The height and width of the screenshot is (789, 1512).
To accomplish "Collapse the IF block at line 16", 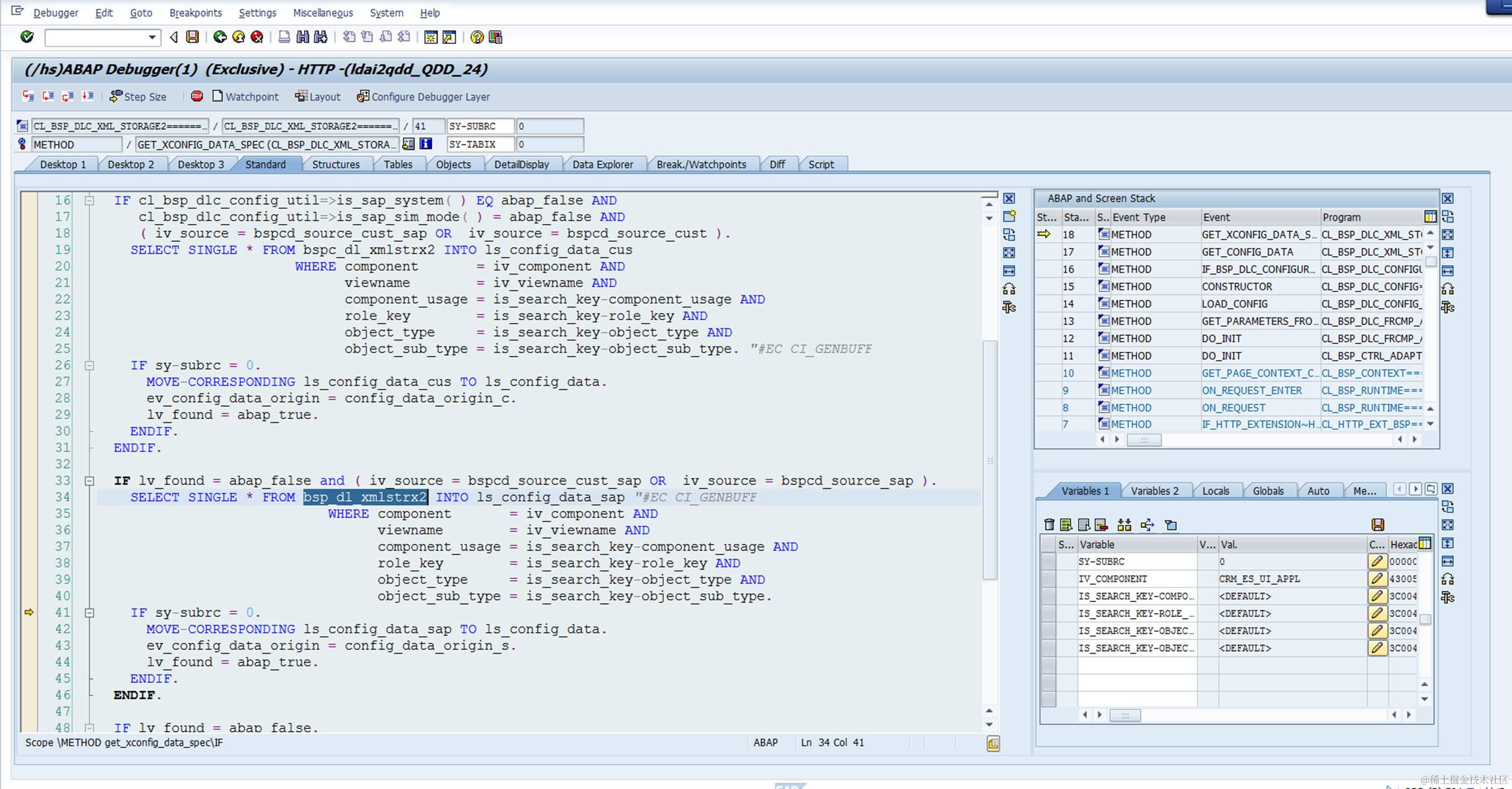I will 89,200.
